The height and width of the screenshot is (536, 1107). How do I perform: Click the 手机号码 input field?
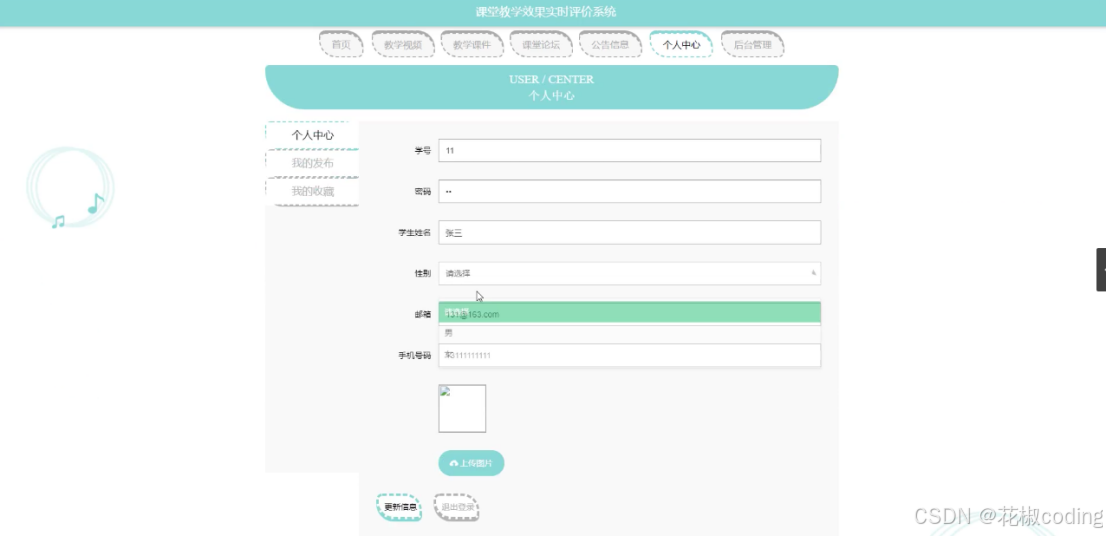(x=629, y=356)
